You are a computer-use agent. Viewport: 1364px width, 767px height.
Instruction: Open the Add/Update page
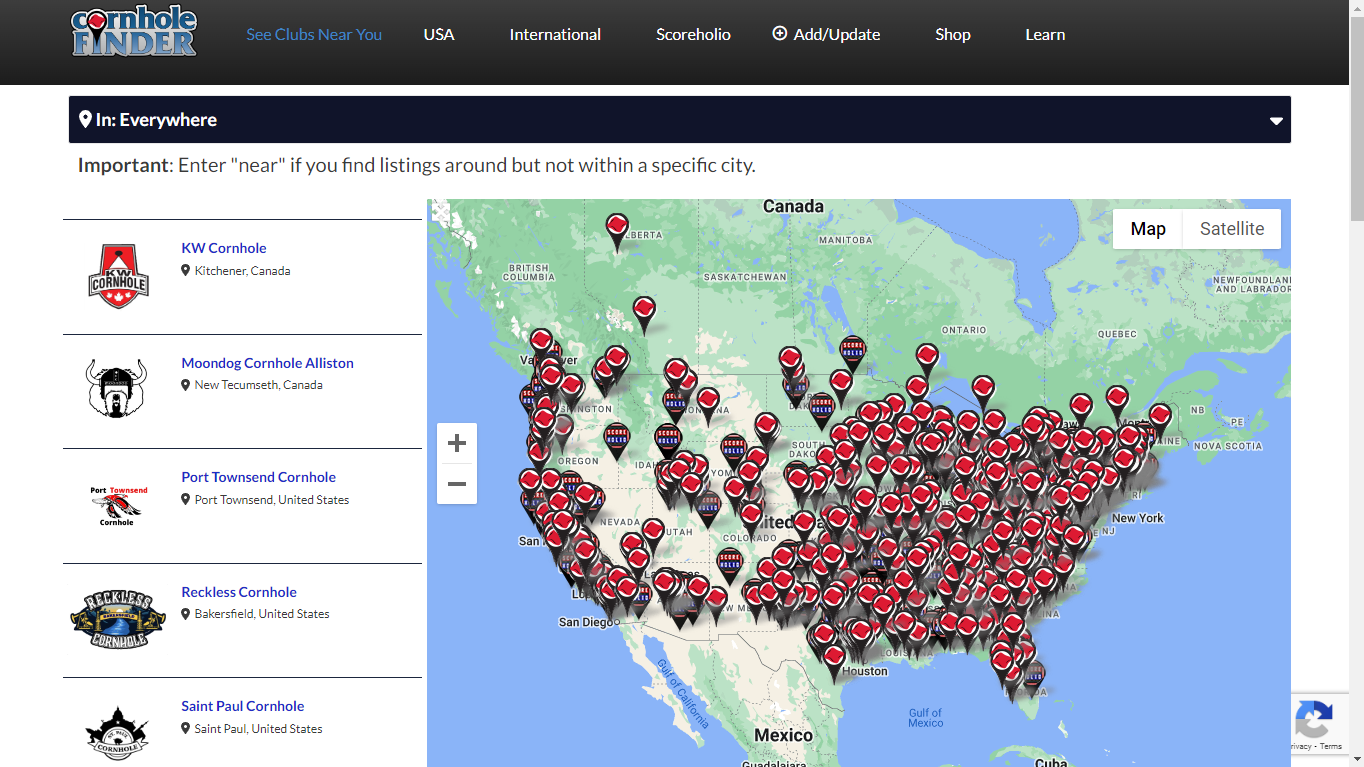pyautogui.click(x=826, y=34)
